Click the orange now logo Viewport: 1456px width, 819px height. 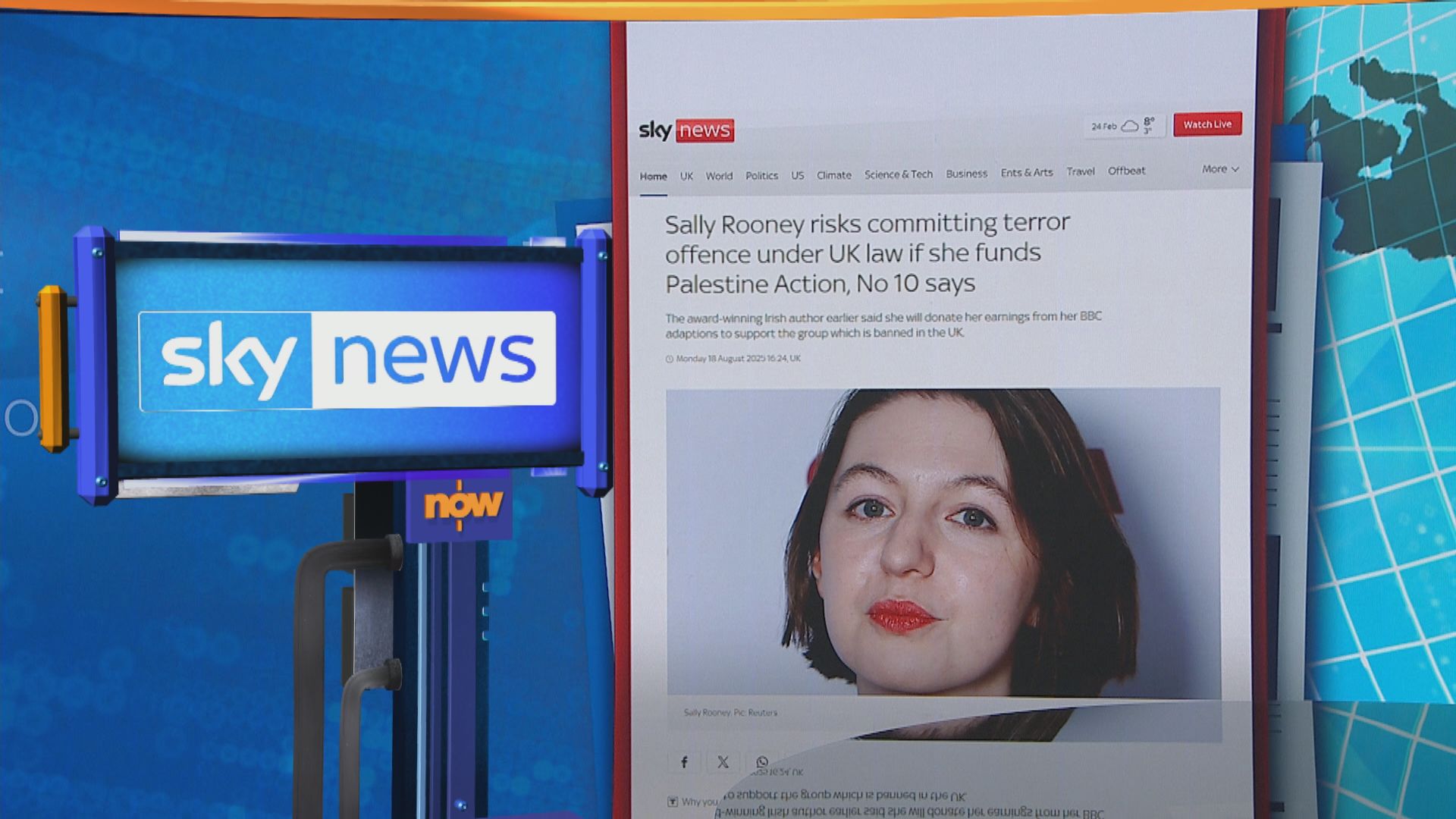(x=463, y=504)
